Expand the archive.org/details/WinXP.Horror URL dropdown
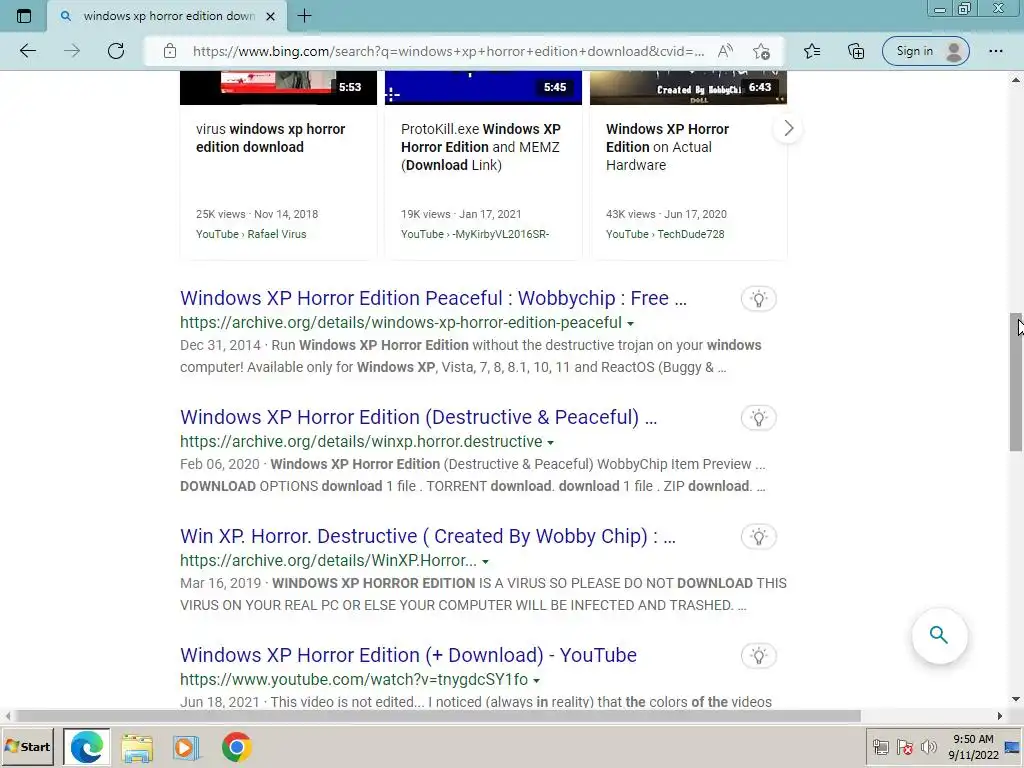Image resolution: width=1024 pixels, height=768 pixels. coord(485,561)
